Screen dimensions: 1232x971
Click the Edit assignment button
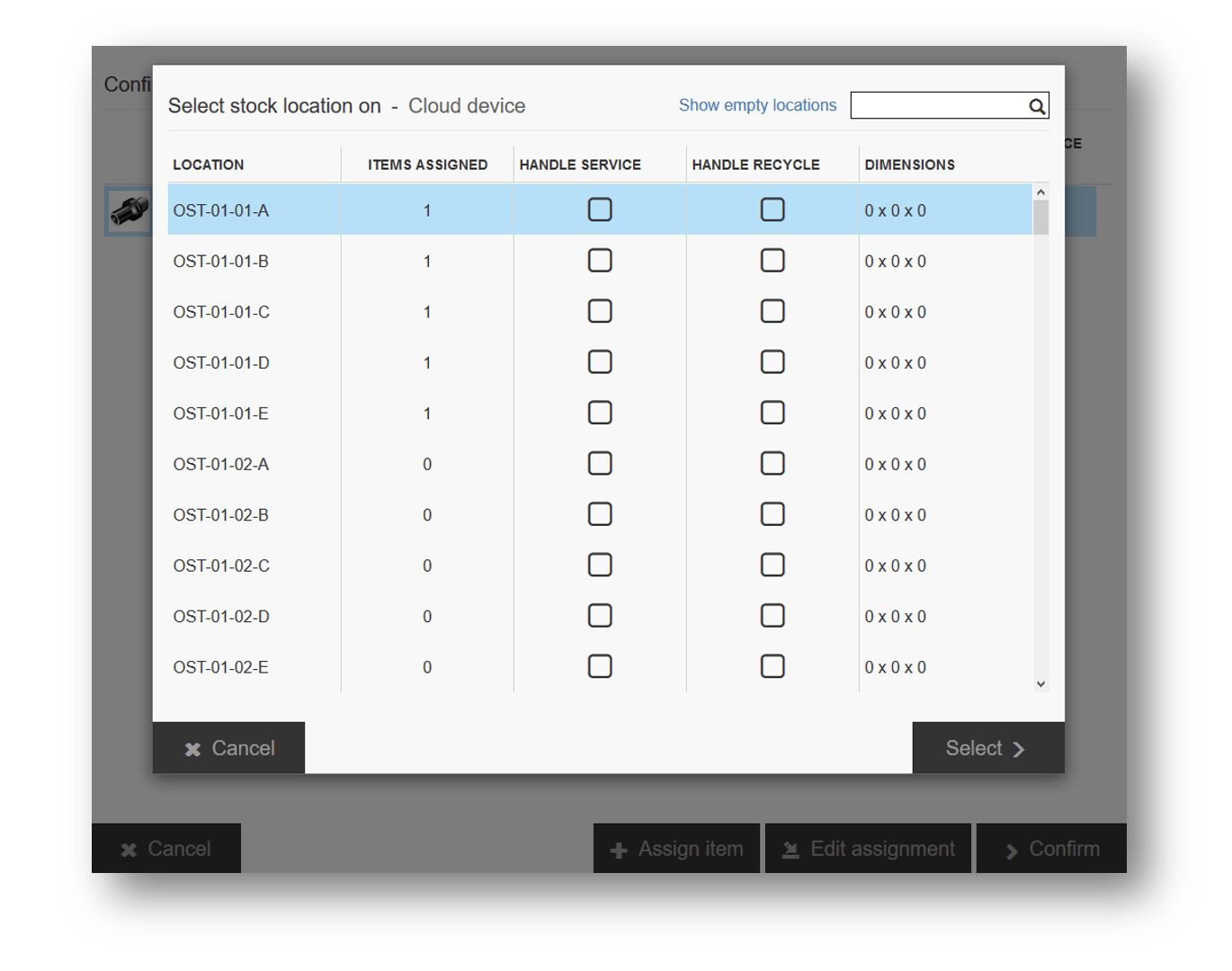coord(868,849)
